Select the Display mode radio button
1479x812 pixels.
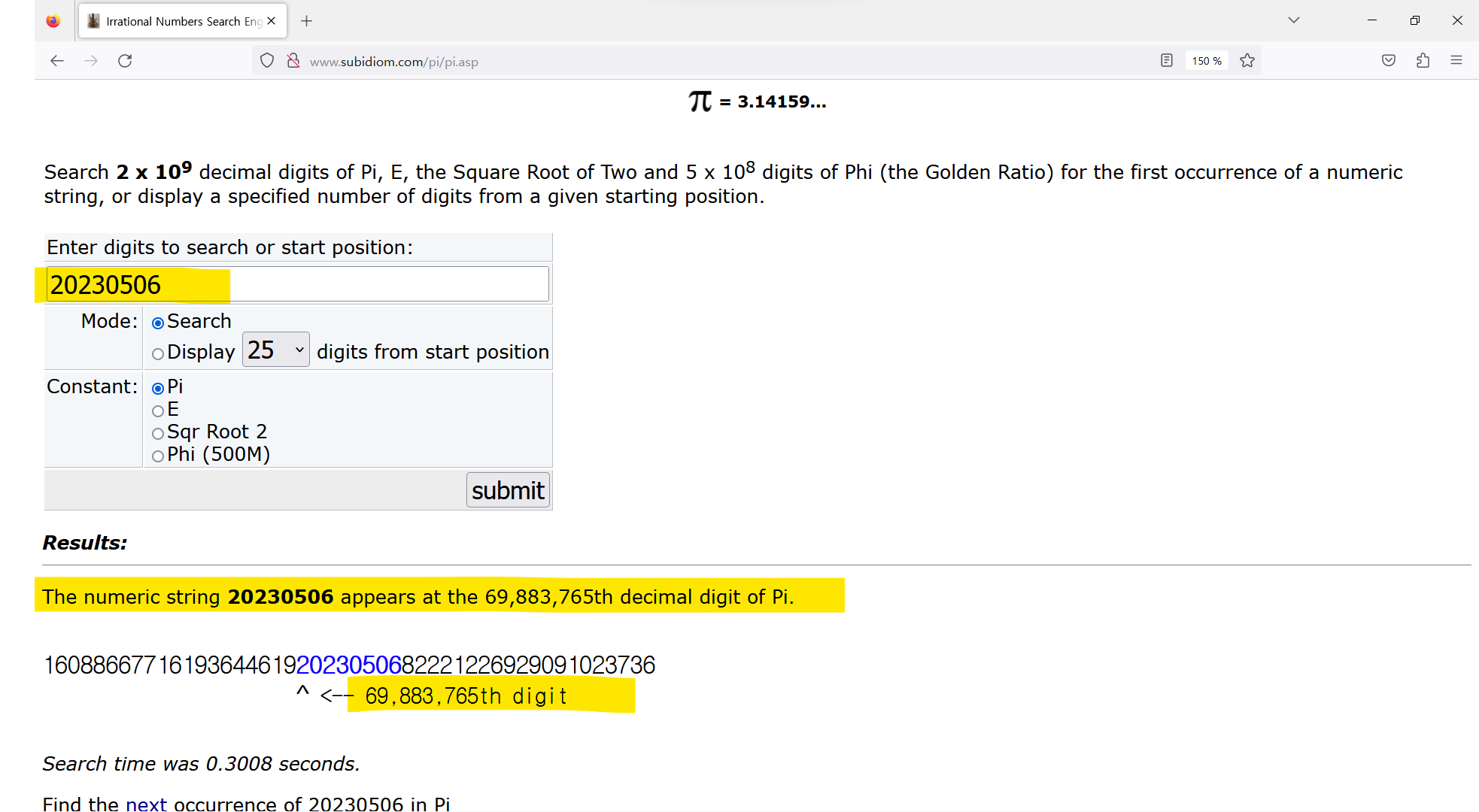[x=158, y=353]
